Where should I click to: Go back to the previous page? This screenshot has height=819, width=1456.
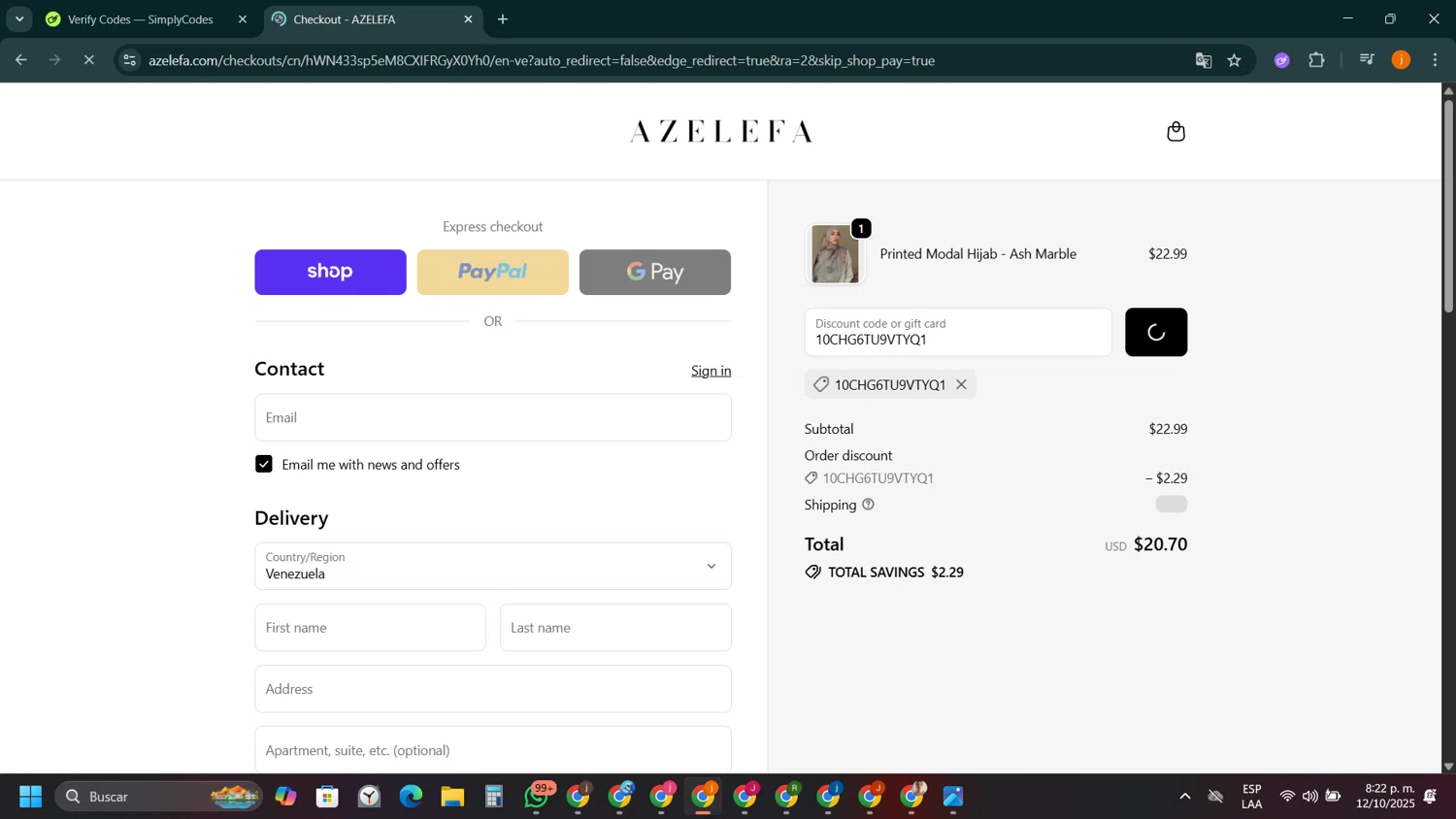(20, 60)
